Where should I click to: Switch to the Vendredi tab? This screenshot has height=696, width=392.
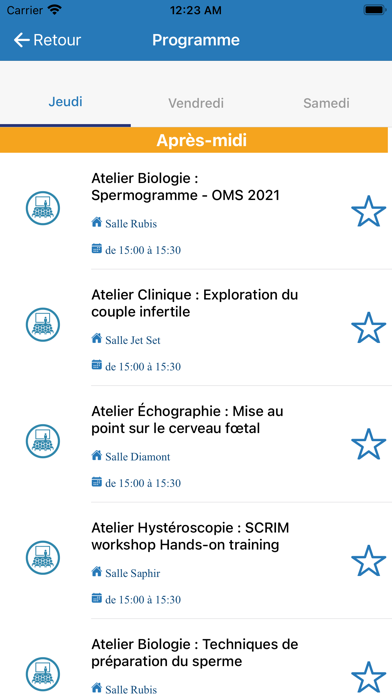tap(196, 103)
